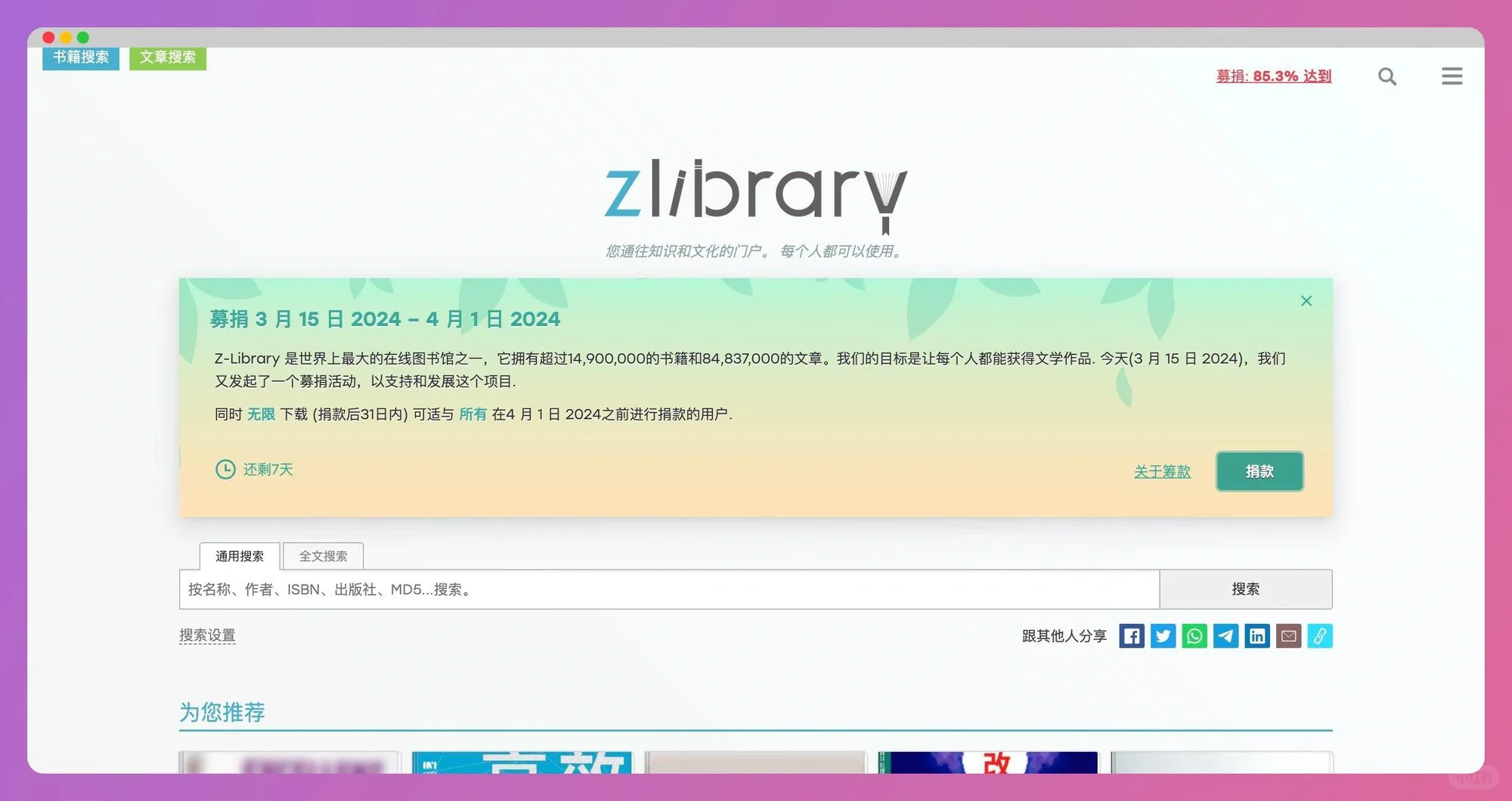The image size is (1512, 801).
Task: Click the green 捐款 button
Action: (1259, 471)
